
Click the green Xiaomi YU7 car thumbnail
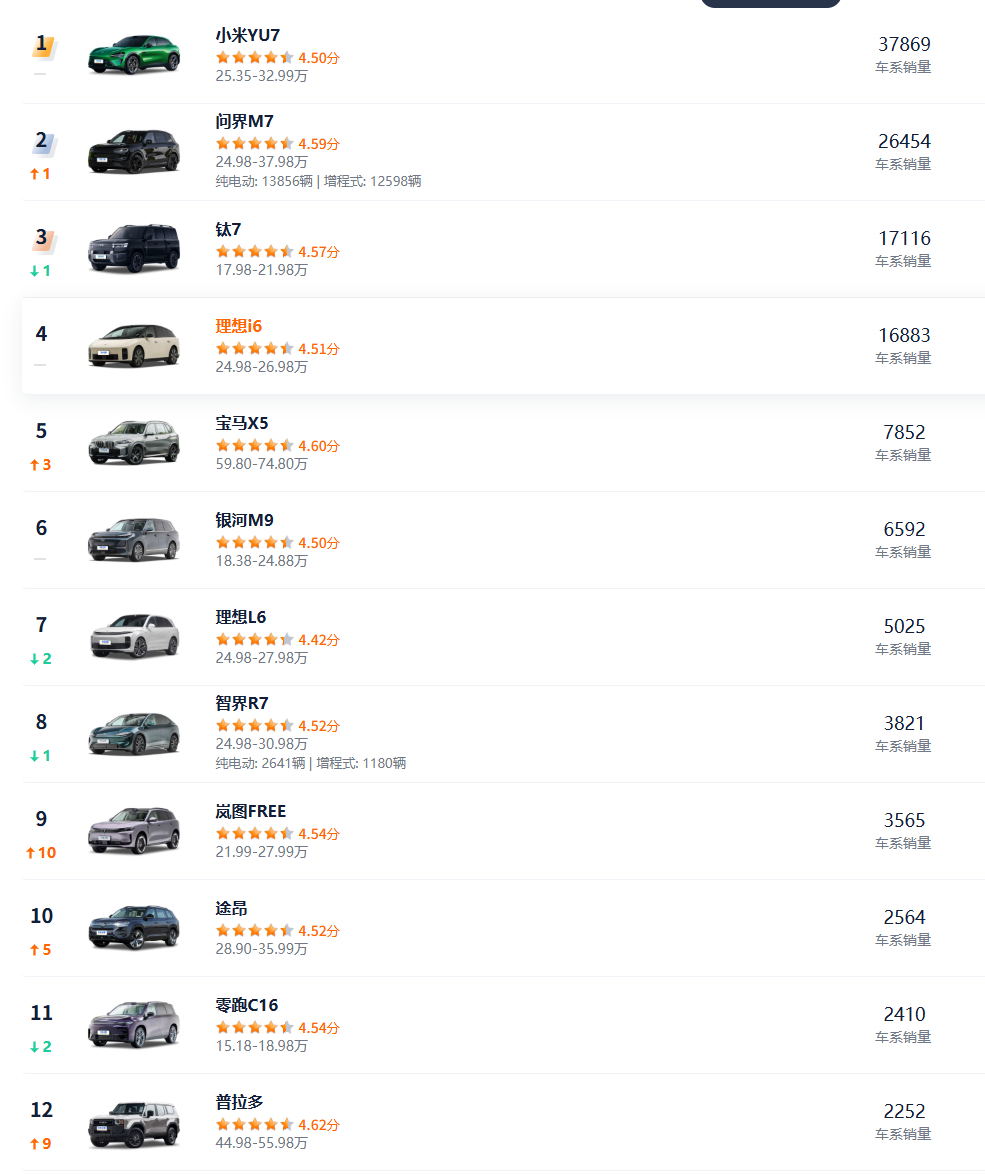(133, 54)
